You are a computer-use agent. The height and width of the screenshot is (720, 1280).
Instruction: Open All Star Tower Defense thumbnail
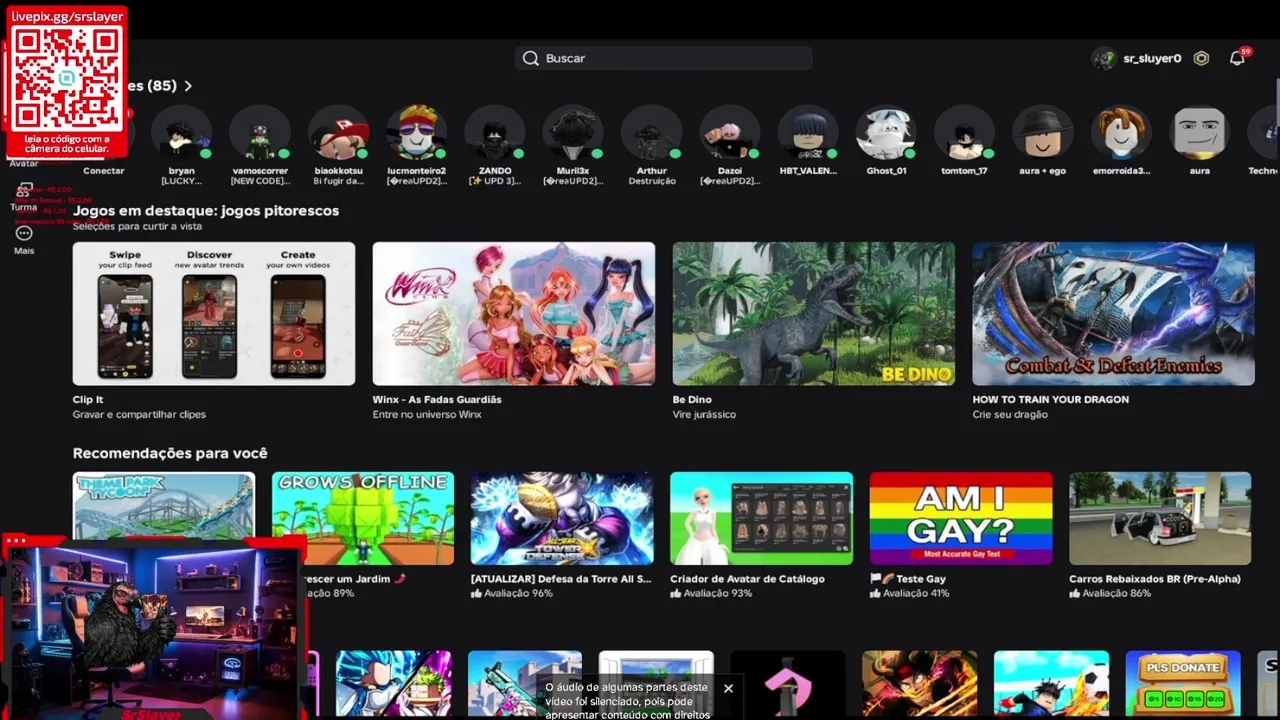[562, 518]
